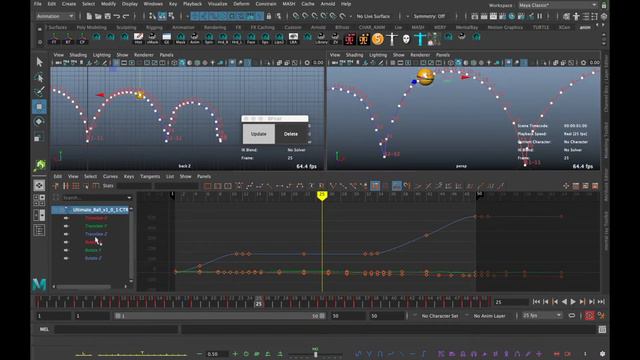The image size is (640, 360).
Task: Open the Tangents menu in Graph Editor
Action: (150, 176)
